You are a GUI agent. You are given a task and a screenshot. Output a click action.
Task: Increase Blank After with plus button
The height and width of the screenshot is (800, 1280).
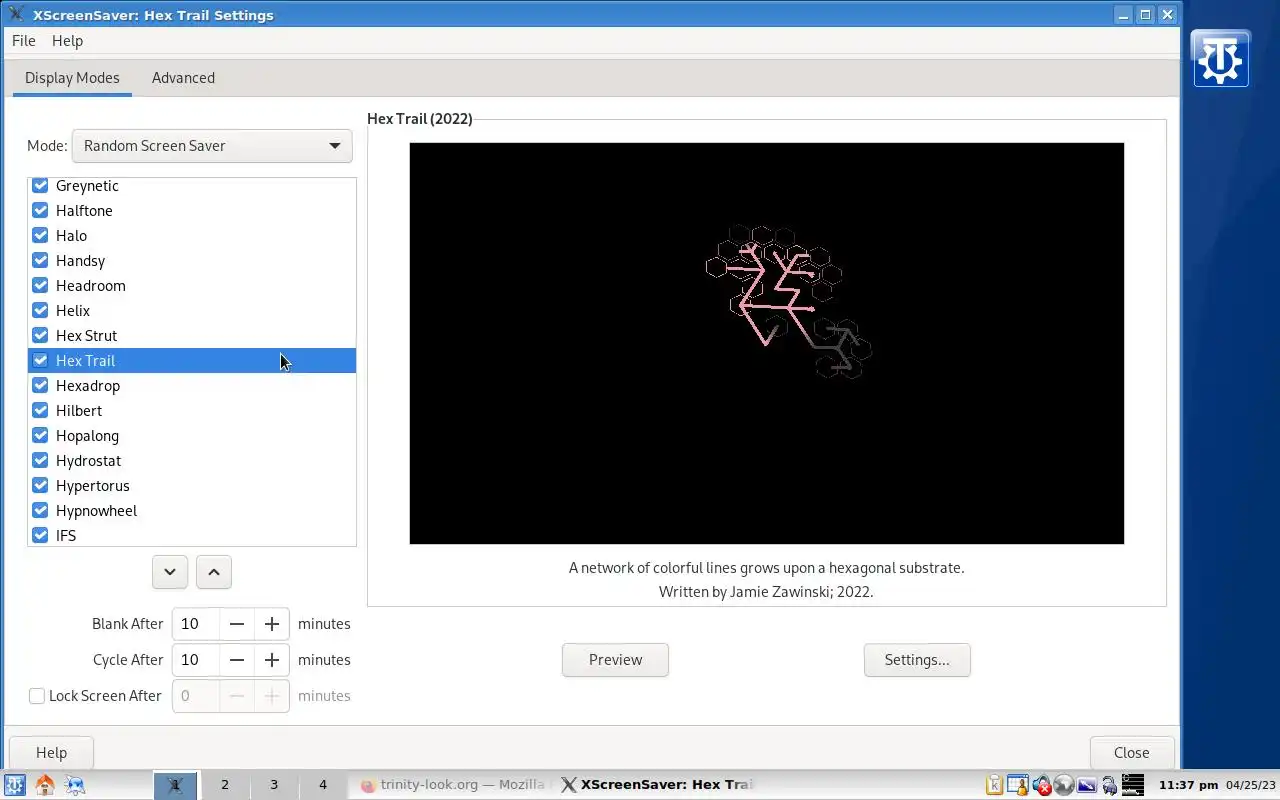[272, 624]
